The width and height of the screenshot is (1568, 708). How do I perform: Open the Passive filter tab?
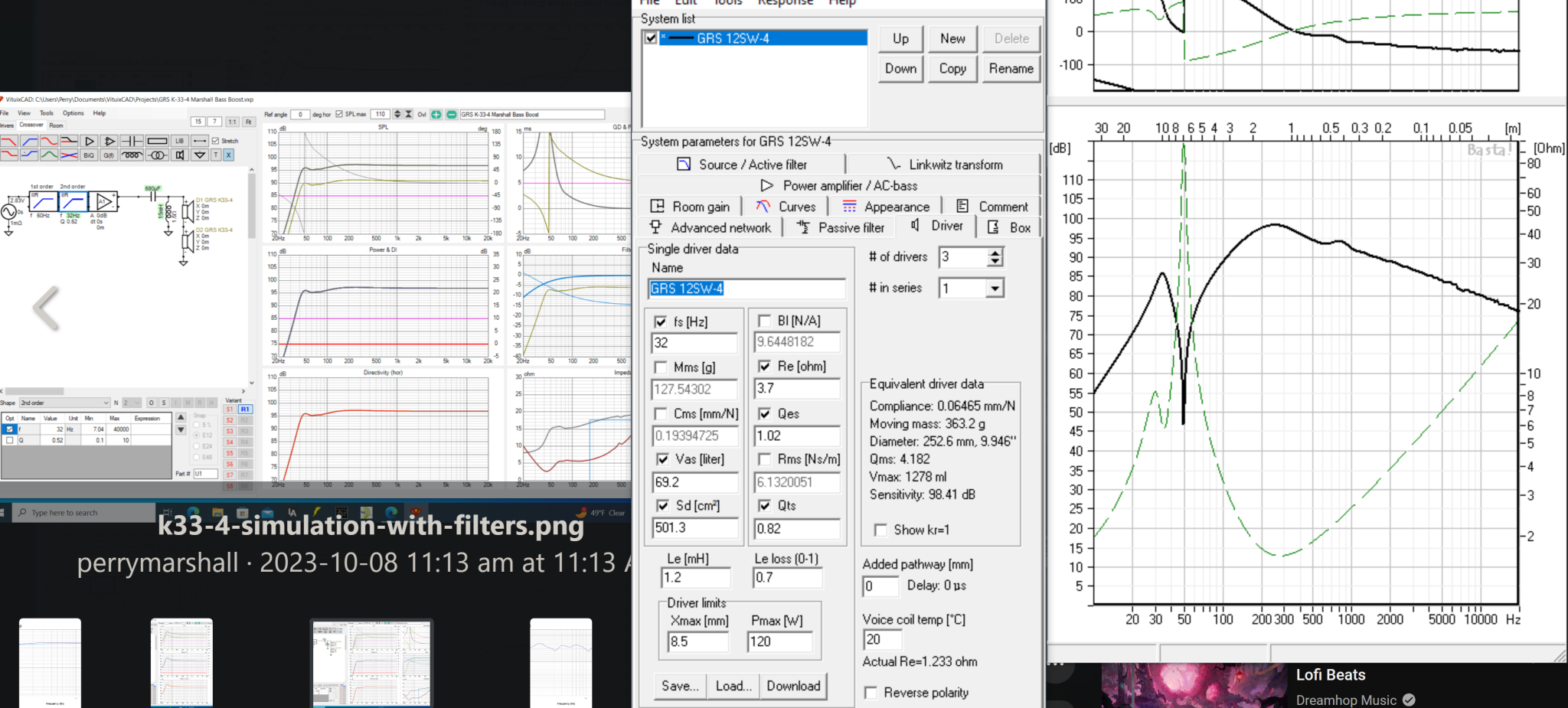click(841, 227)
